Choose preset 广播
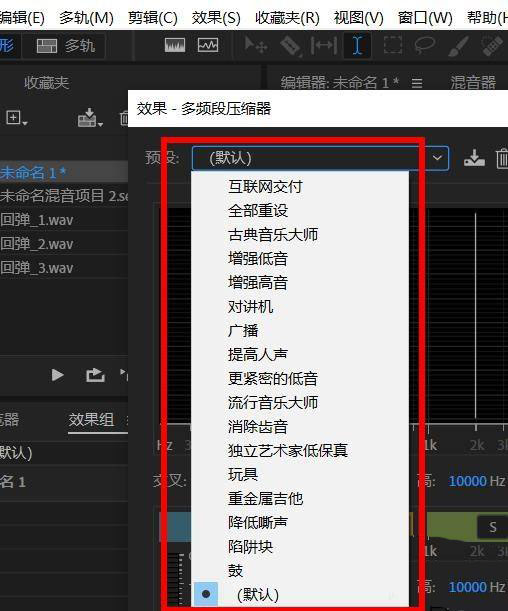 pyautogui.click(x=300, y=331)
